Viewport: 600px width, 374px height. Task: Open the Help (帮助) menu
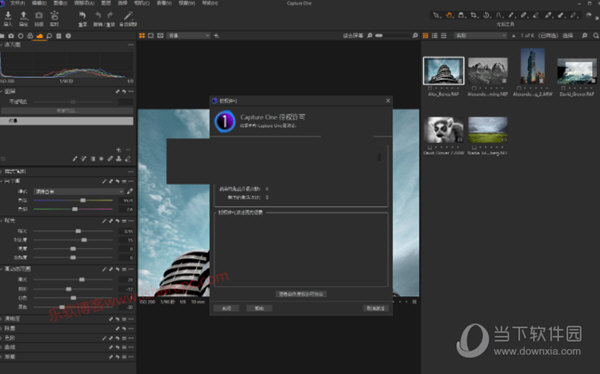click(210, 3)
